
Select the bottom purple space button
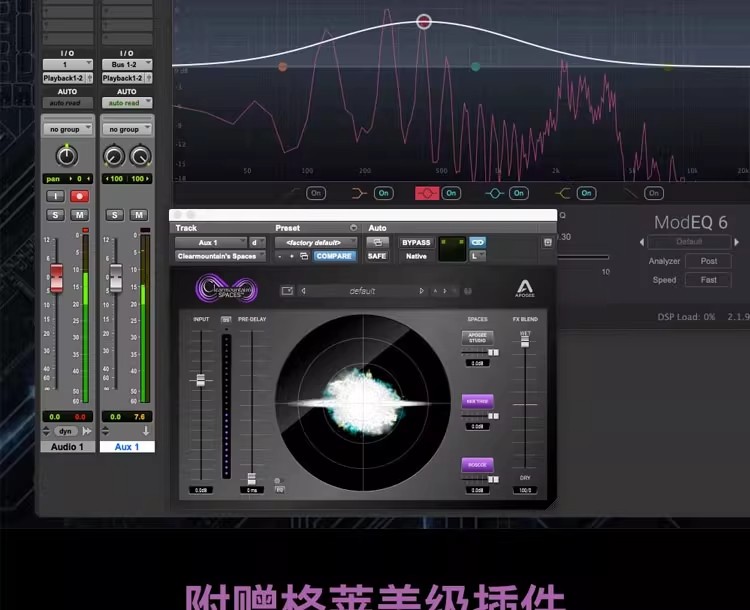click(x=477, y=465)
